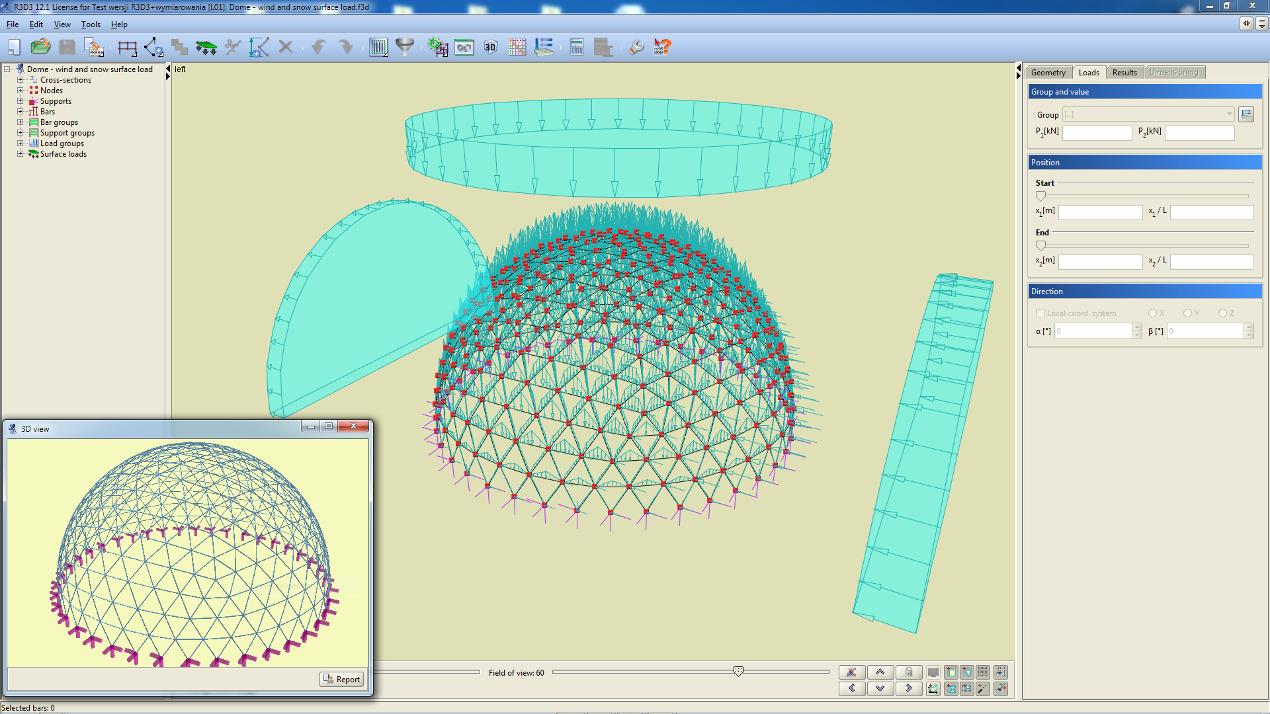The height and width of the screenshot is (714, 1270).
Task: Click the Report button in 3D view
Action: point(341,679)
